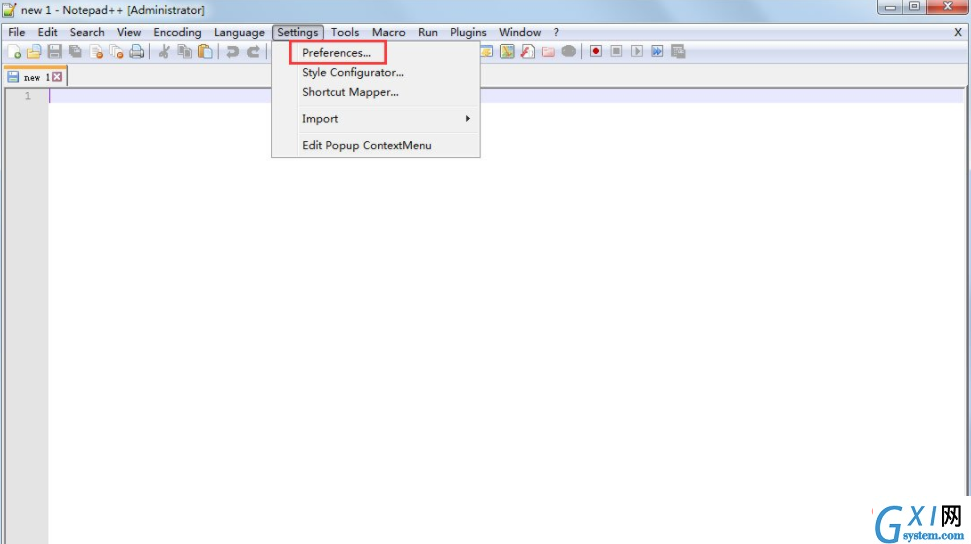971x544 pixels.
Task: Click the Close document toolbar icon
Action: tap(96, 51)
